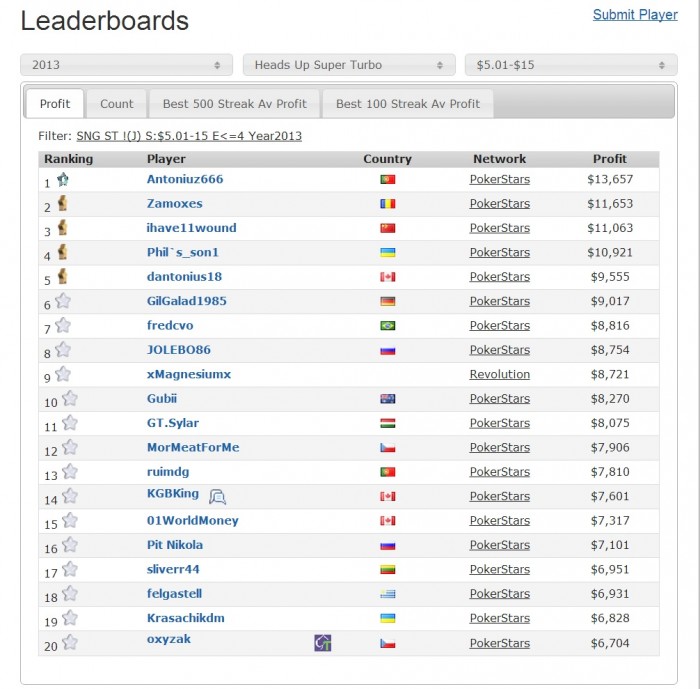Screen dimensions: 700x689
Task: Open the 2013 year dropdown
Action: (126, 65)
